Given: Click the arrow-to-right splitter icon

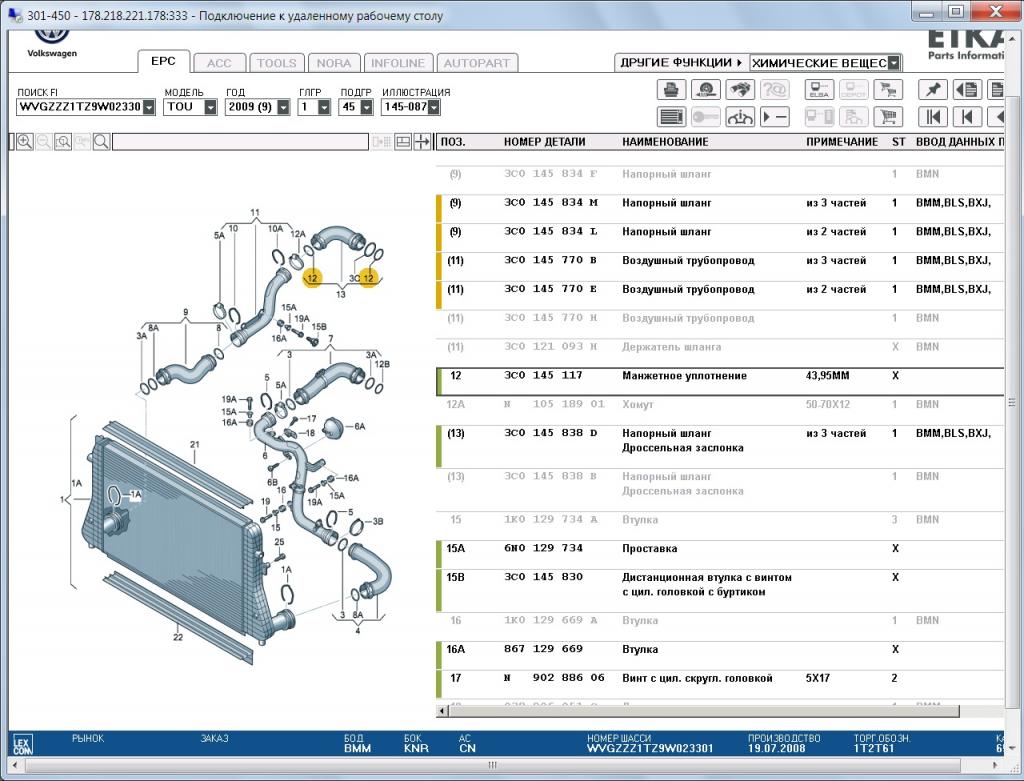Looking at the screenshot, I should pos(422,142).
